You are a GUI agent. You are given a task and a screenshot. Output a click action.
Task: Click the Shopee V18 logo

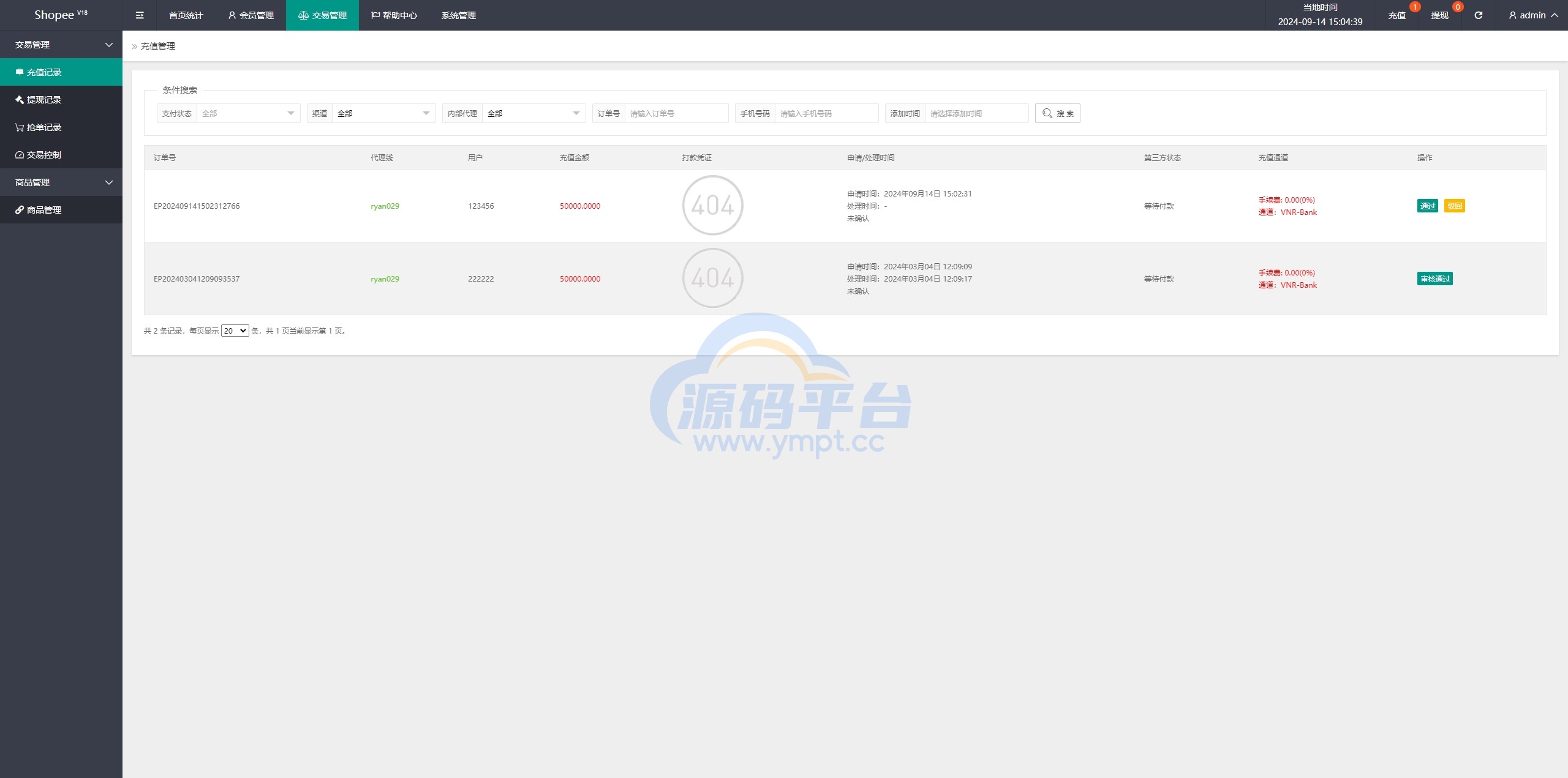coord(61,15)
